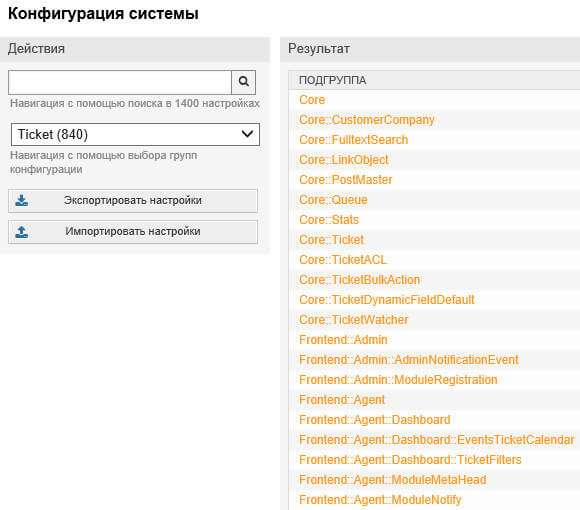
Task: Click the magnifier search icon
Action: point(243,82)
